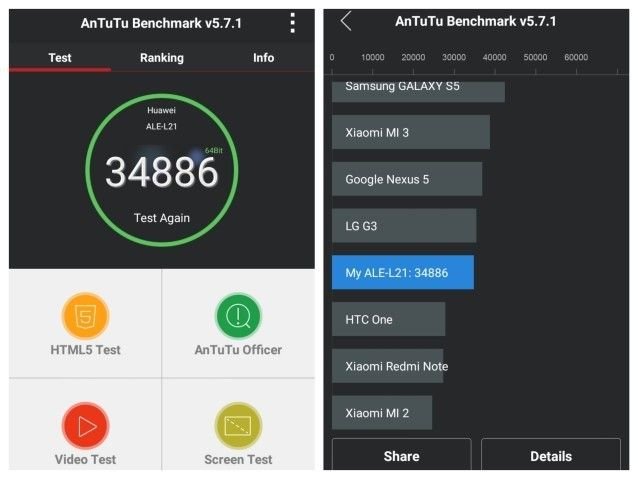This screenshot has height=479, width=638.
Task: Click the Share button
Action: (x=402, y=456)
